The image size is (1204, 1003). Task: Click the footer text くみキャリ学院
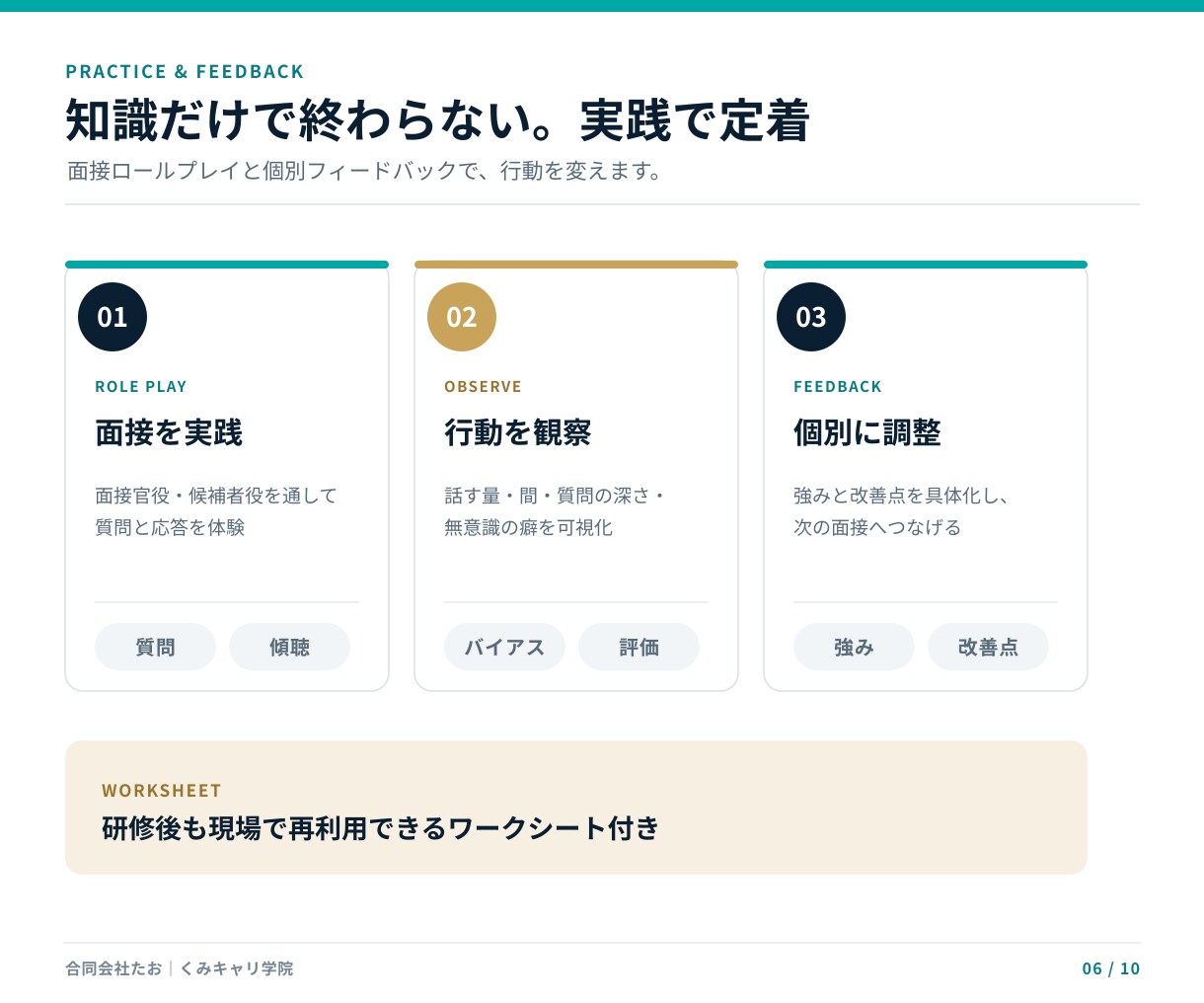pyautogui.click(x=236, y=968)
